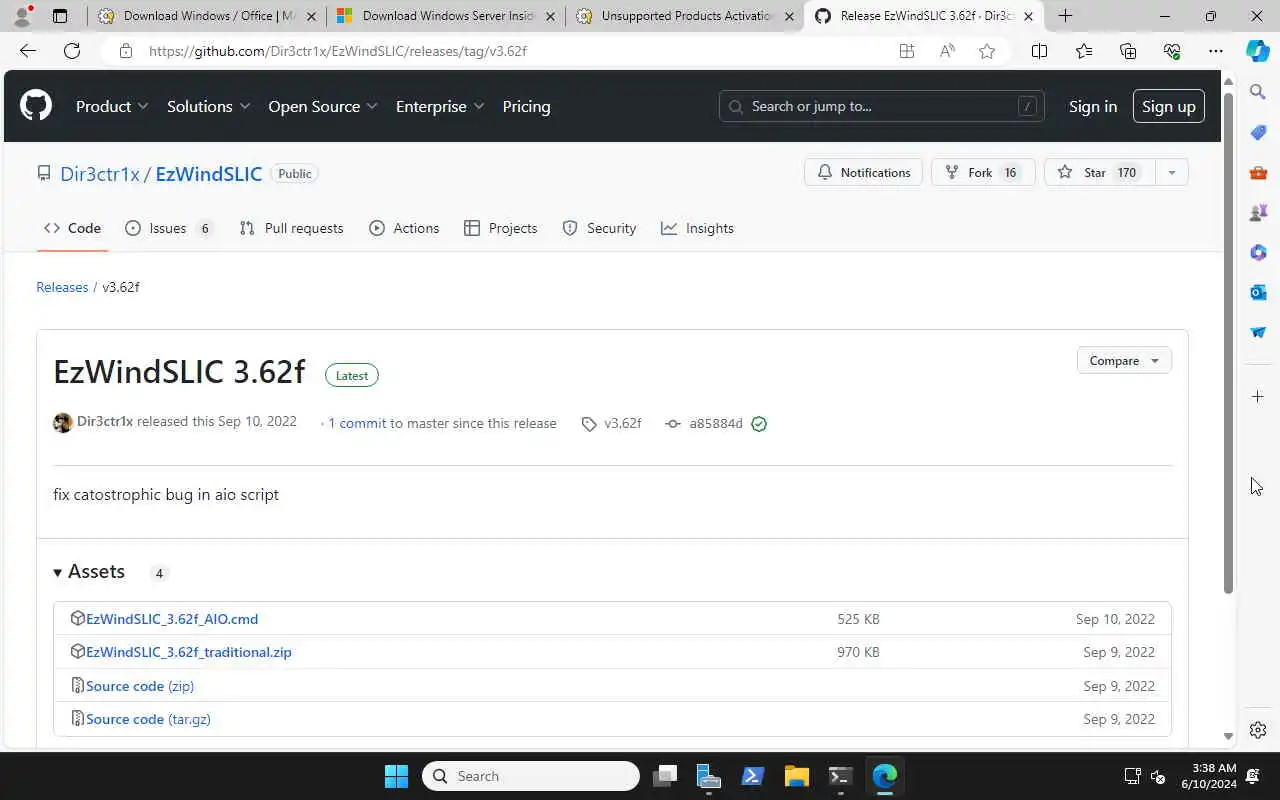Click the Pricing link
This screenshot has width=1280, height=800.
[526, 106]
